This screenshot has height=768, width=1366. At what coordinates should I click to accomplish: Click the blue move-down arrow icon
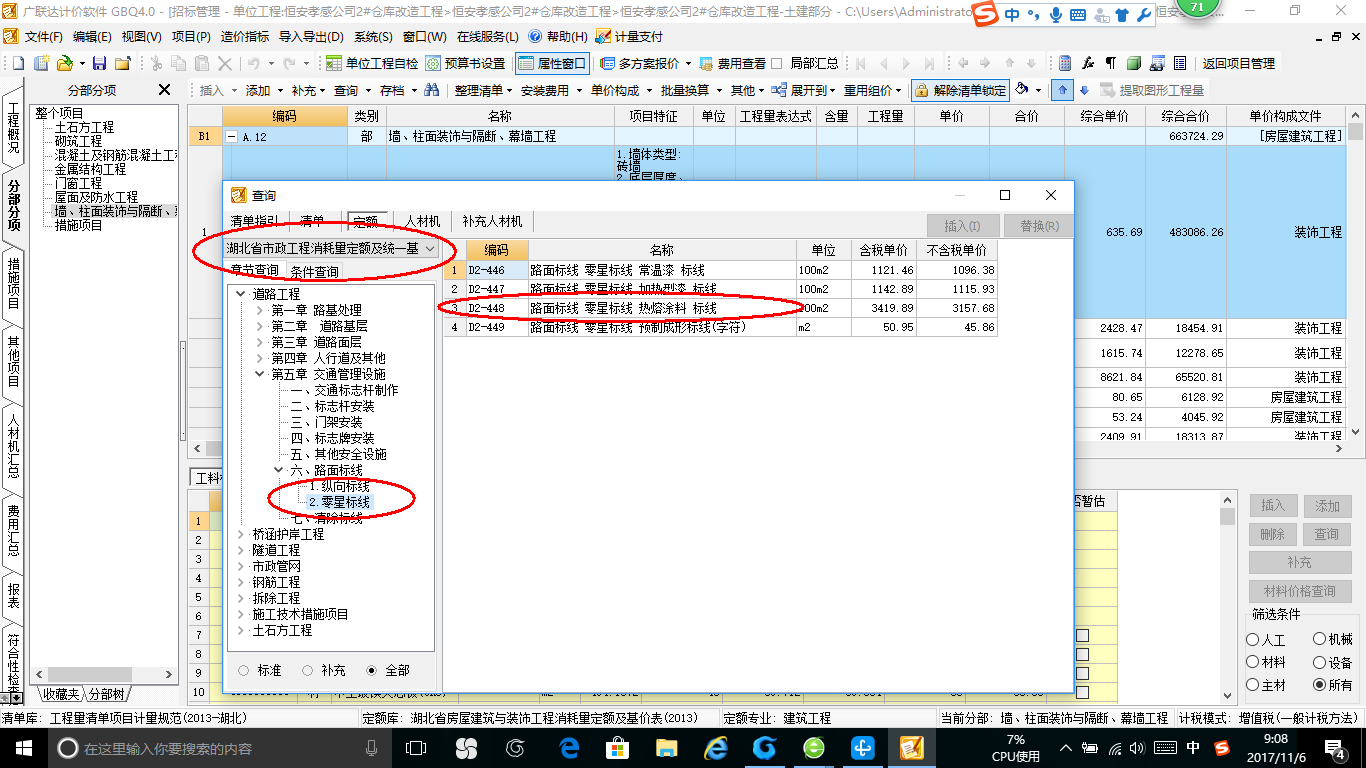[x=1085, y=90]
